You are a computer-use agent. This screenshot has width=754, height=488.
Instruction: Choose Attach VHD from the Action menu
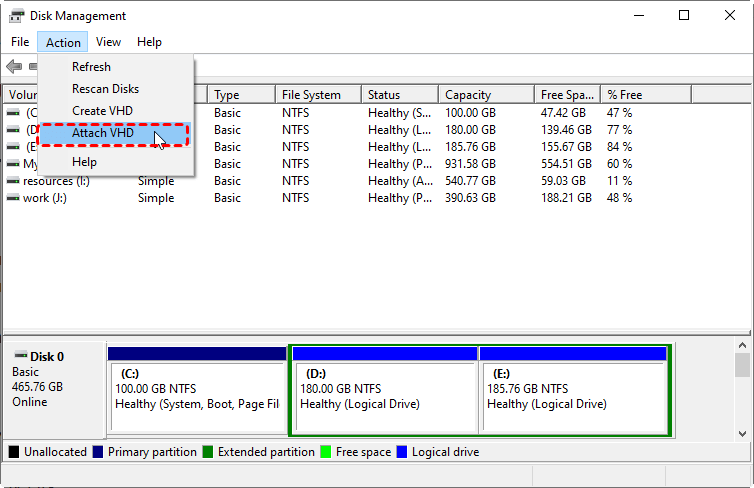(x=114, y=133)
